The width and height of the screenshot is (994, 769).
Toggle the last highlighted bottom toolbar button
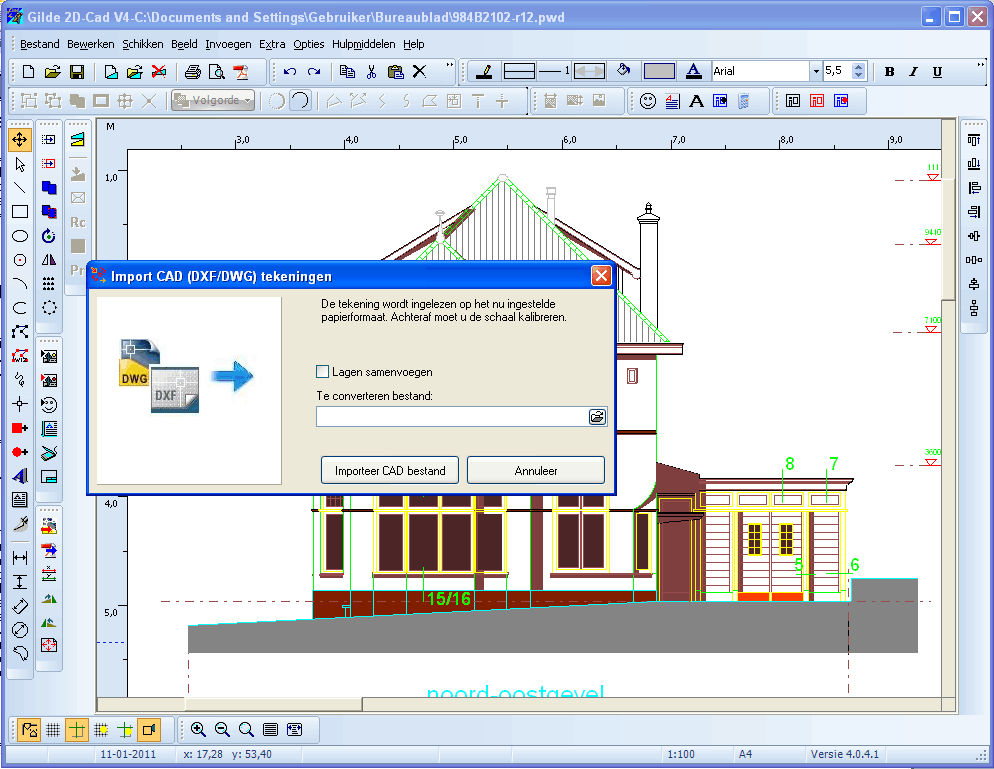click(149, 730)
